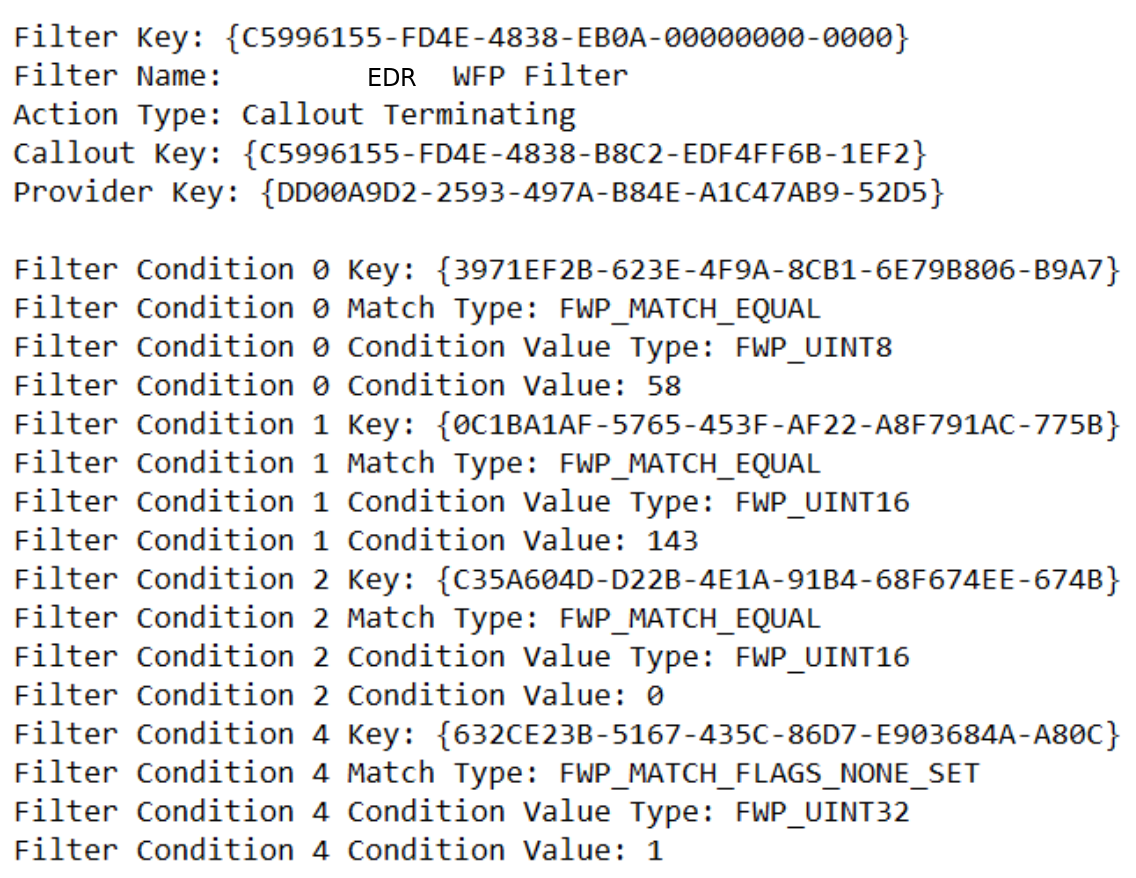
Task: Click the Filter Condition 2 Key GUID
Action: point(778,580)
